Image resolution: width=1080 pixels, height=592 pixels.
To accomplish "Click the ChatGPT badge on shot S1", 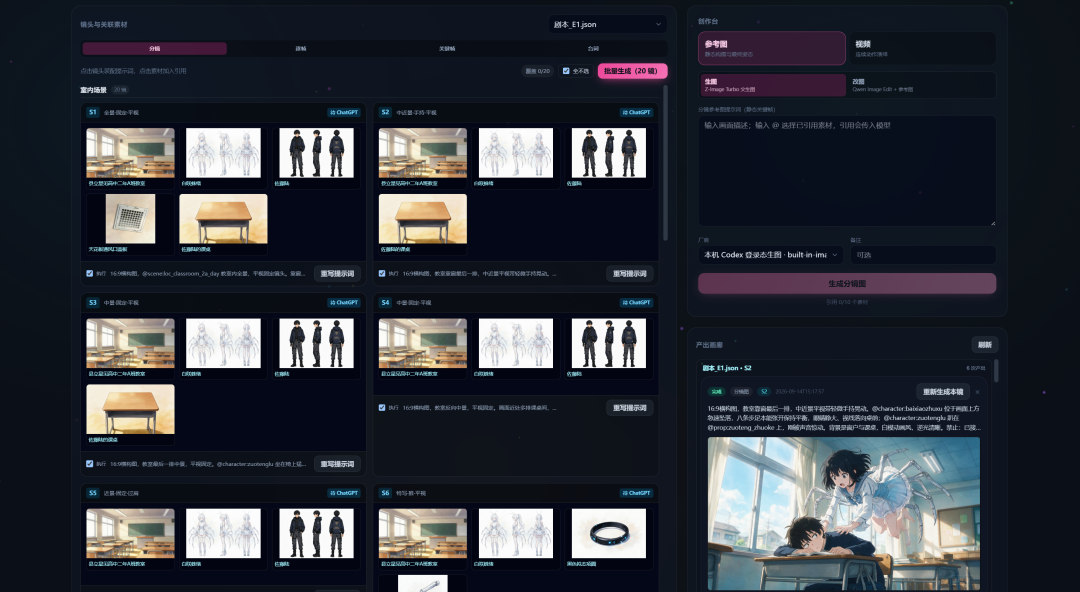I will [x=344, y=112].
